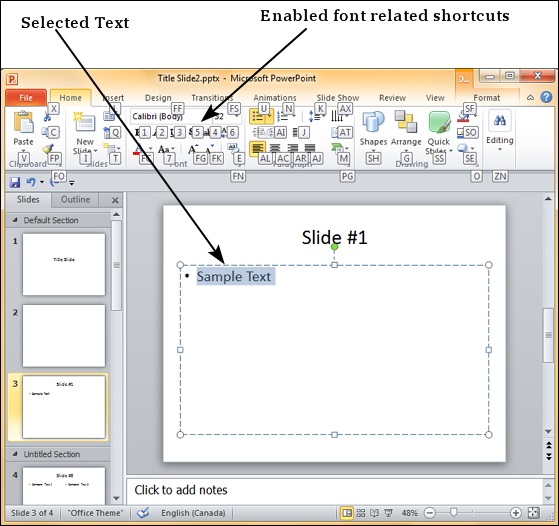559x526 pixels.
Task: Toggle Center alignment
Action: click(x=275, y=148)
